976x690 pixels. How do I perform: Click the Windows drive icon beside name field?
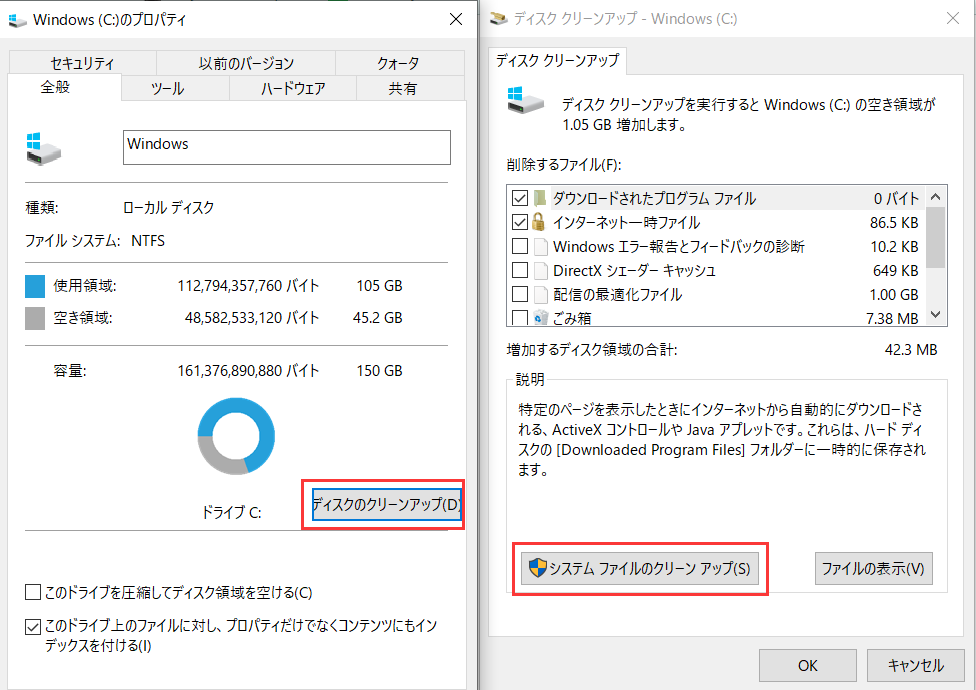43,148
